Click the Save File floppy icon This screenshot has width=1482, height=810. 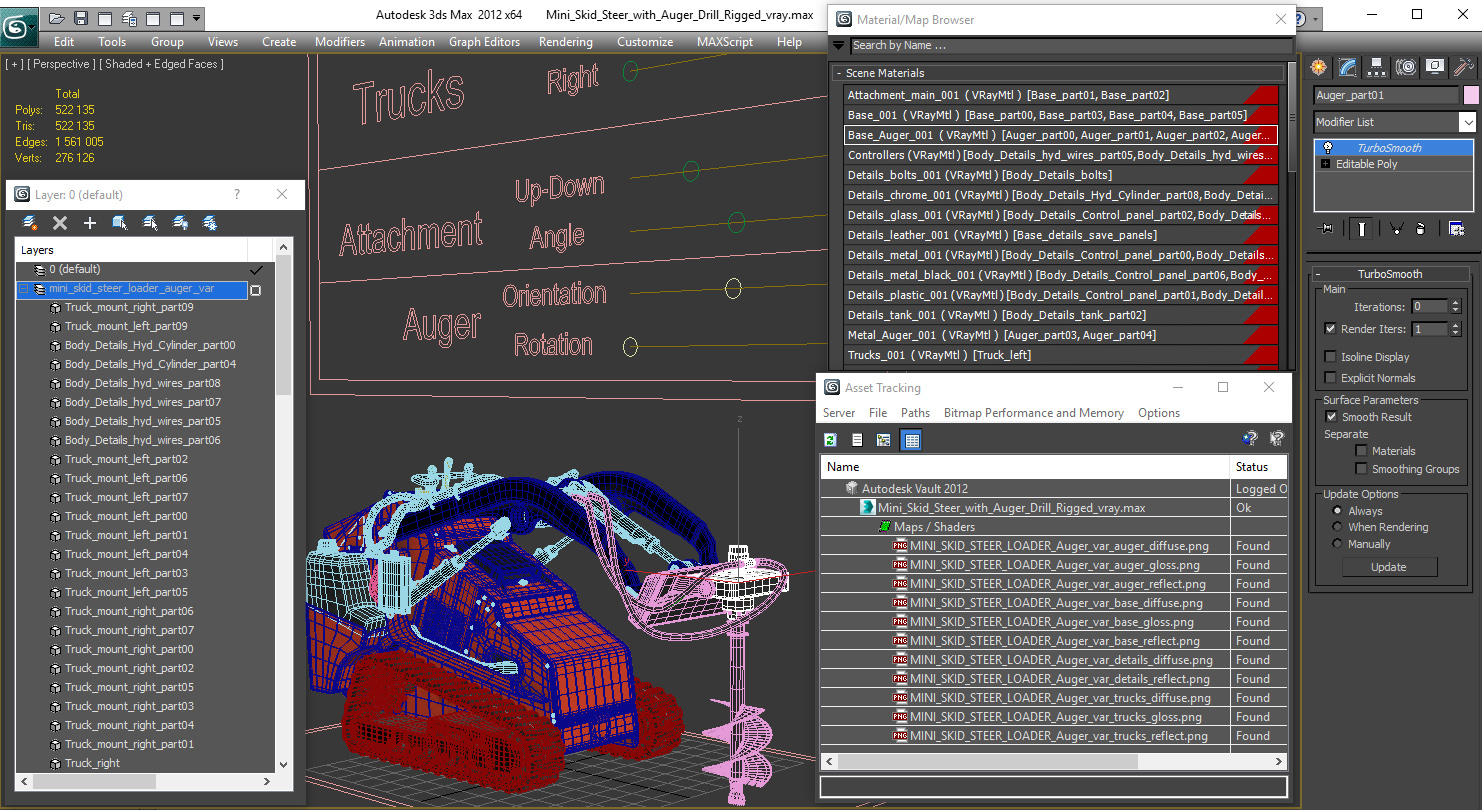pos(81,18)
